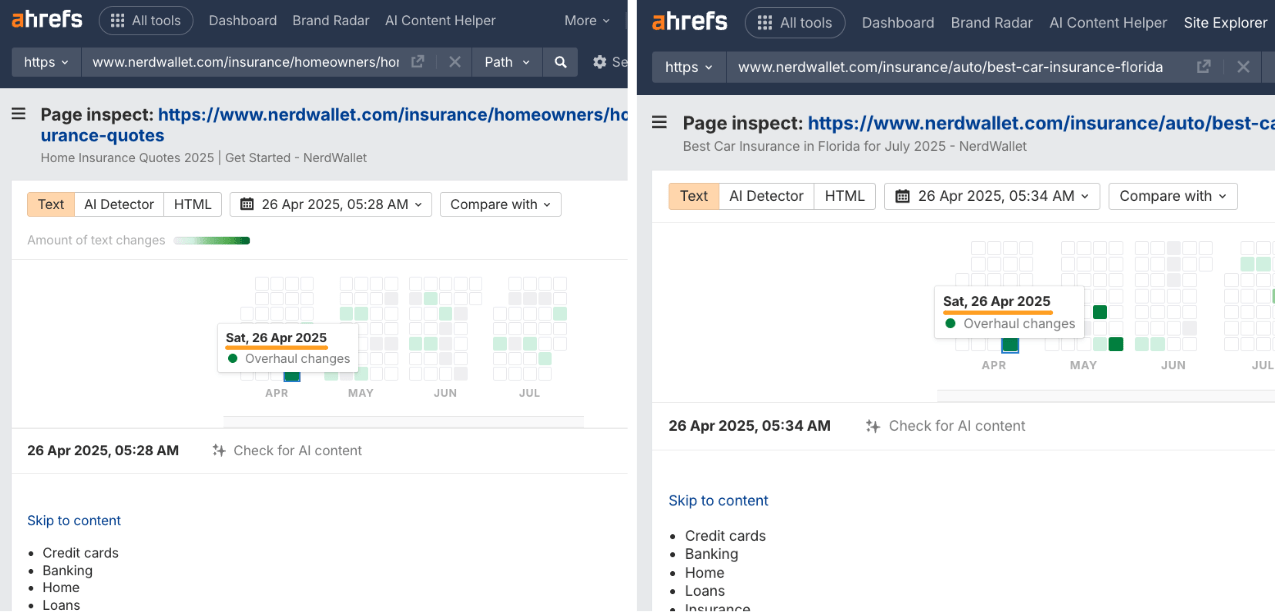Click the magnifier search icon
This screenshot has height=612, width=1275.
560,61
